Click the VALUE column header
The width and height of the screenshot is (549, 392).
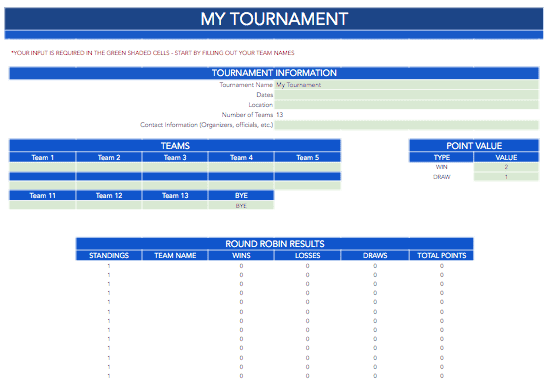pyautogui.click(x=506, y=158)
